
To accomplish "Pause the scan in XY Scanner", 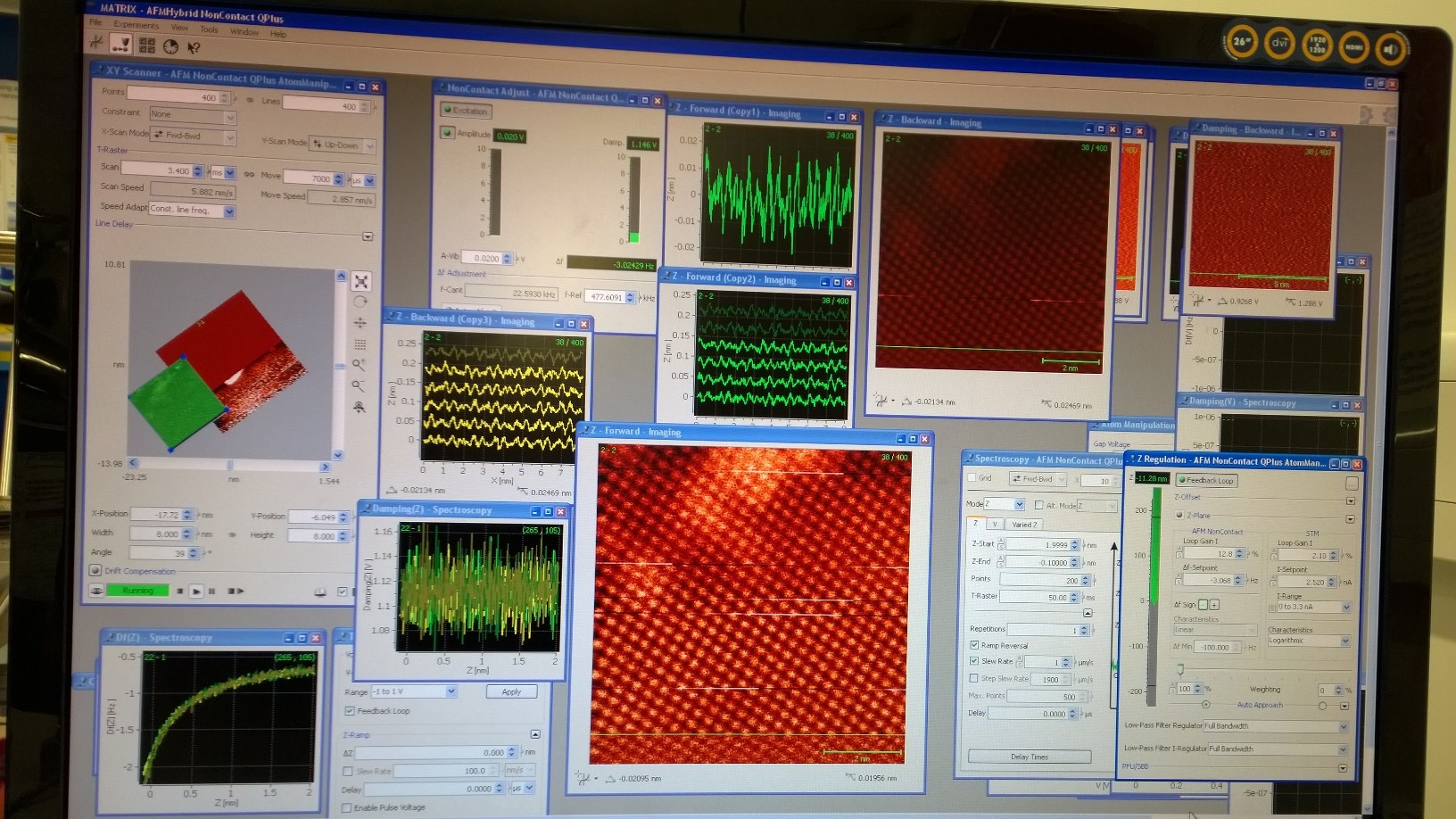I will click(211, 591).
